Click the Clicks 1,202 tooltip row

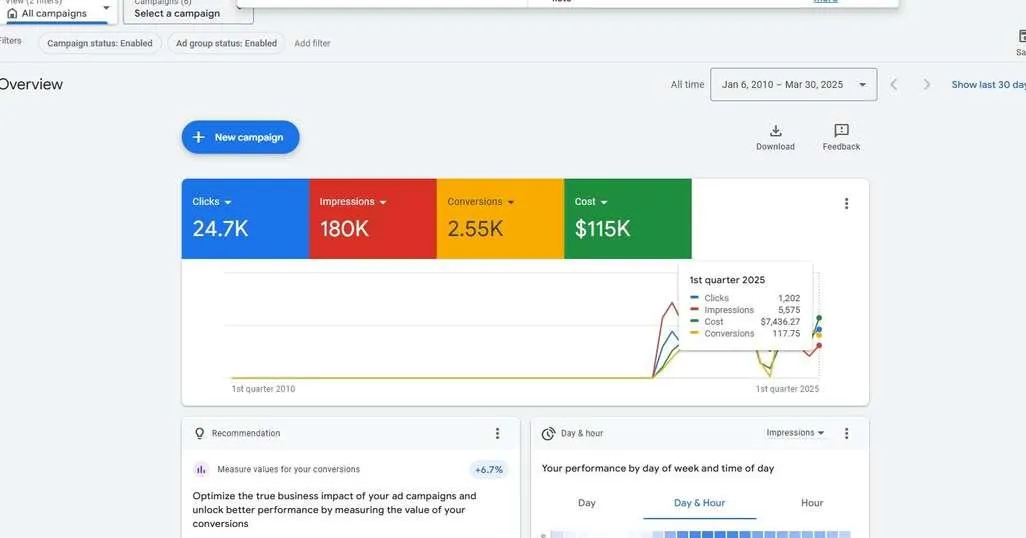pyautogui.click(x=745, y=298)
